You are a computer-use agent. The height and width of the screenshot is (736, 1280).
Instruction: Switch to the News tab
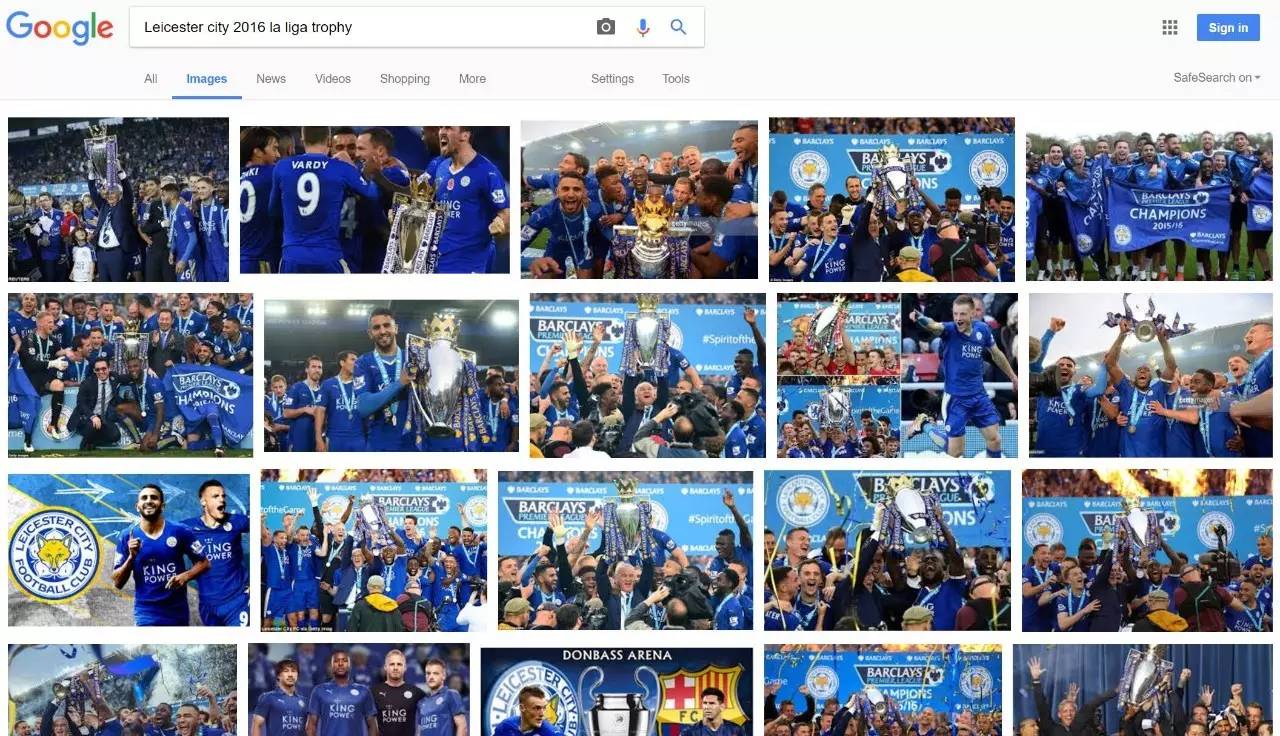point(271,79)
